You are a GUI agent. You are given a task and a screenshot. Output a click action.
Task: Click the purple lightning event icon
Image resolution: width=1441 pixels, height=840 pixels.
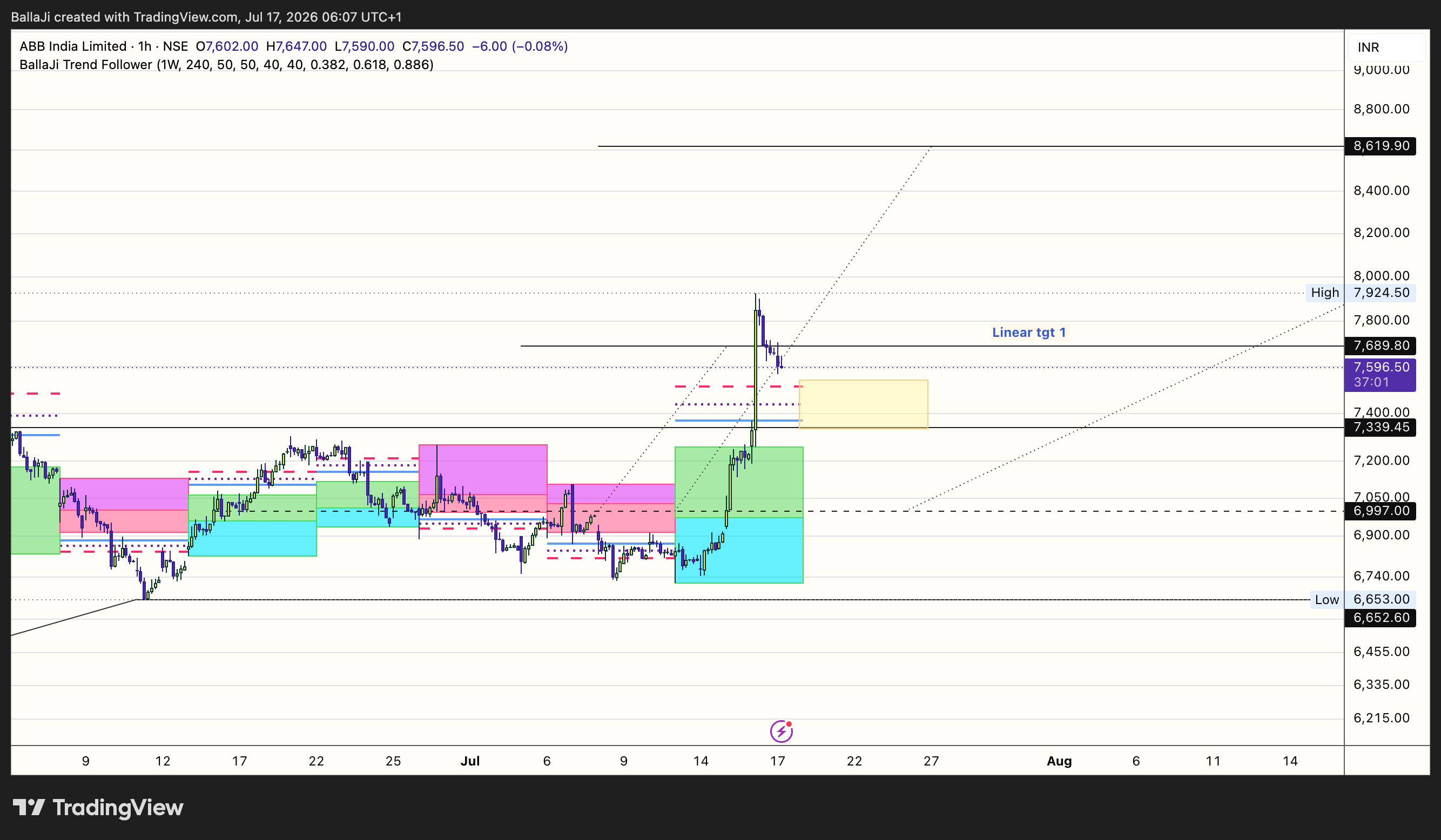point(781,731)
